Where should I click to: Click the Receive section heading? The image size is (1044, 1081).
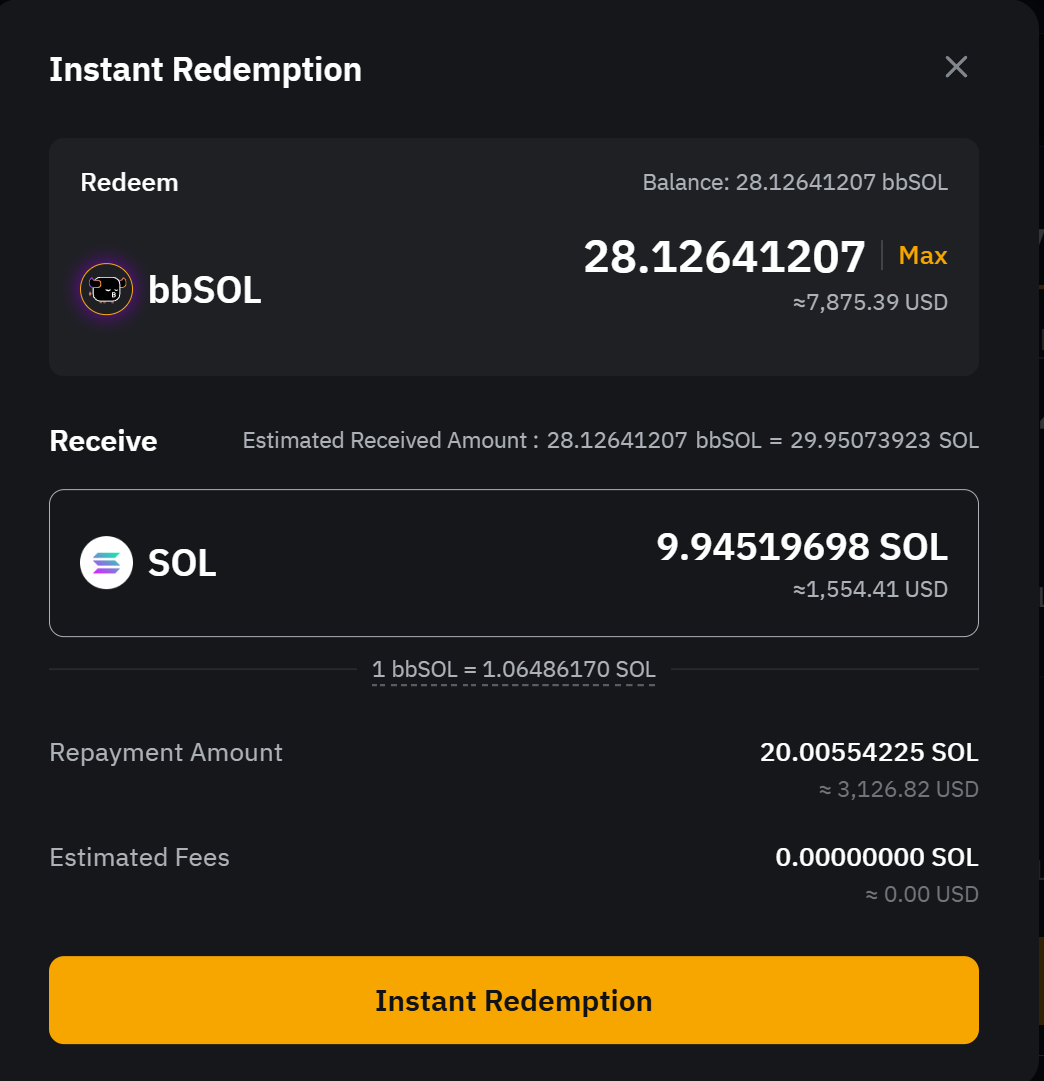pyautogui.click(x=103, y=441)
